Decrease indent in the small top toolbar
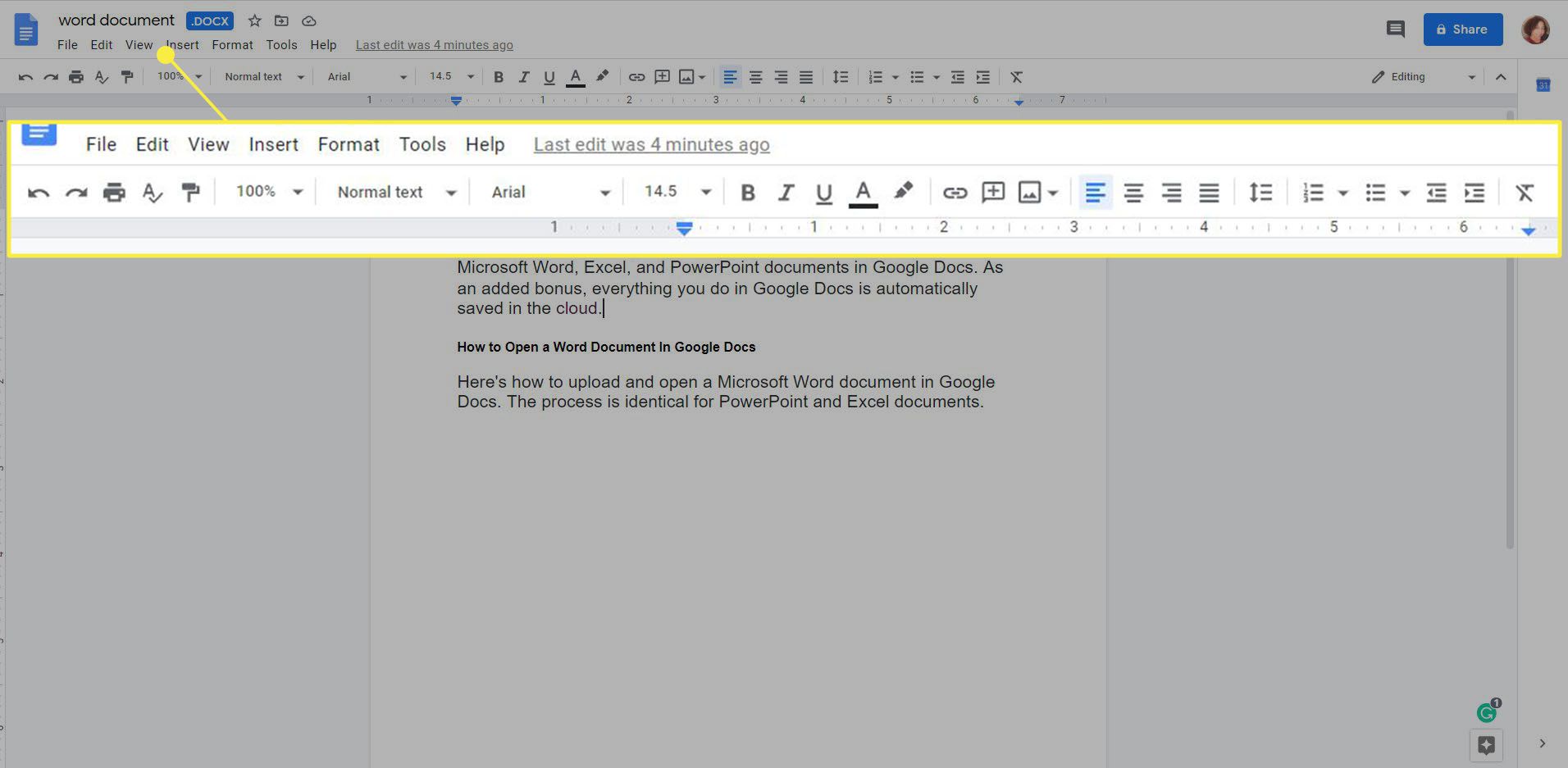Screen dimensions: 1568x768 [x=957, y=77]
